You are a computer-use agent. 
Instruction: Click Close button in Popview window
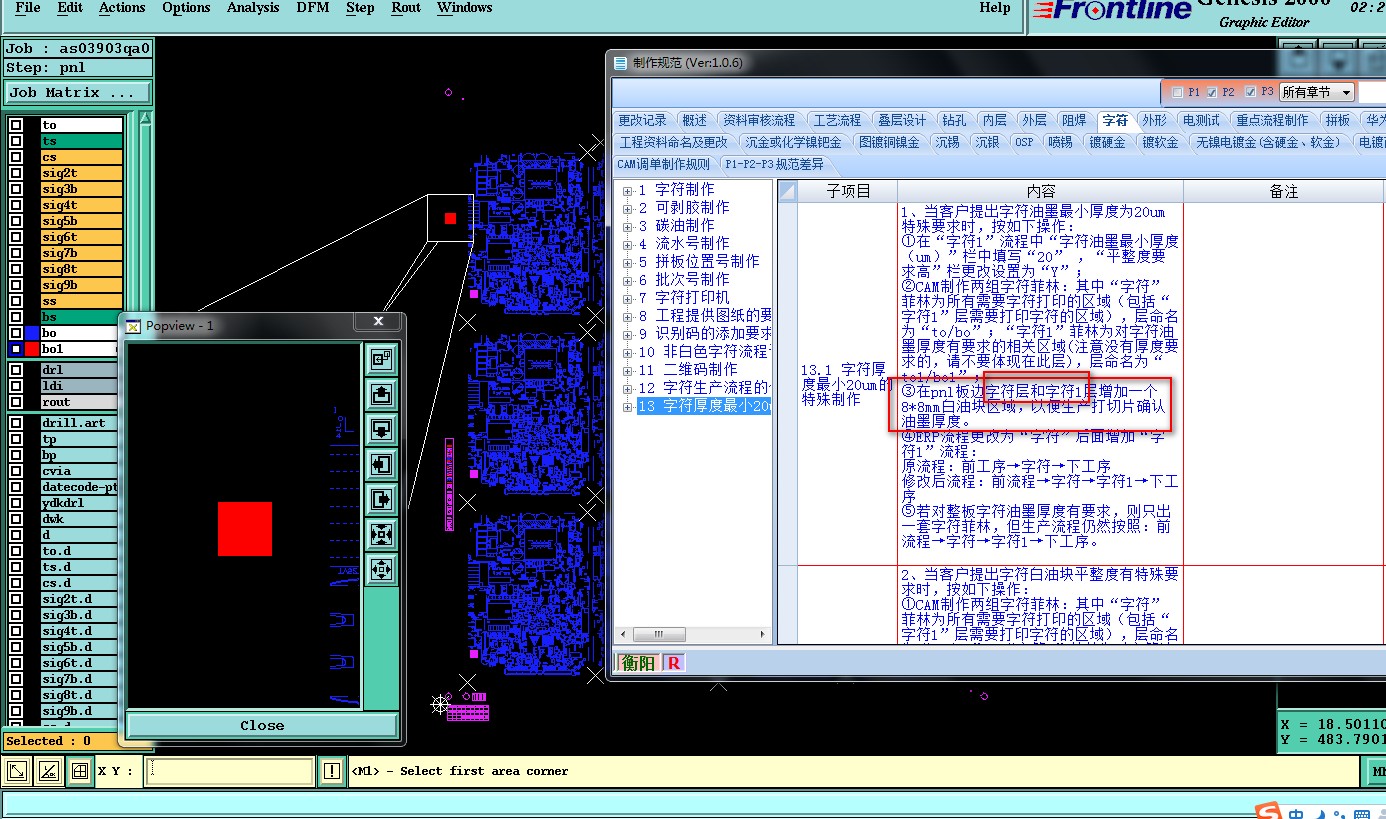coord(262,725)
